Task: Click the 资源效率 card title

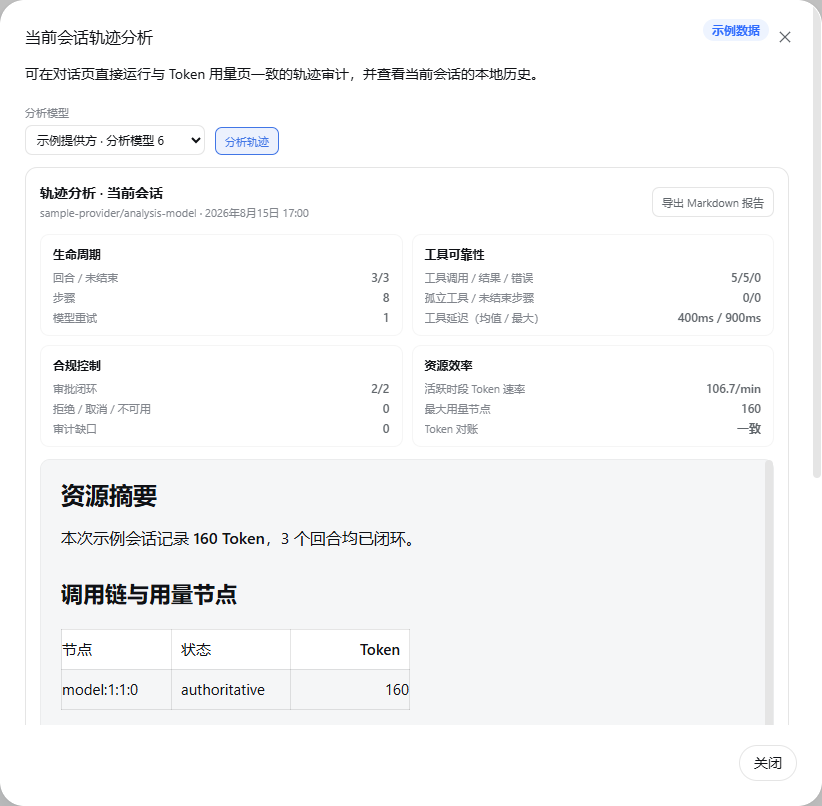Action: pyautogui.click(x=448, y=366)
